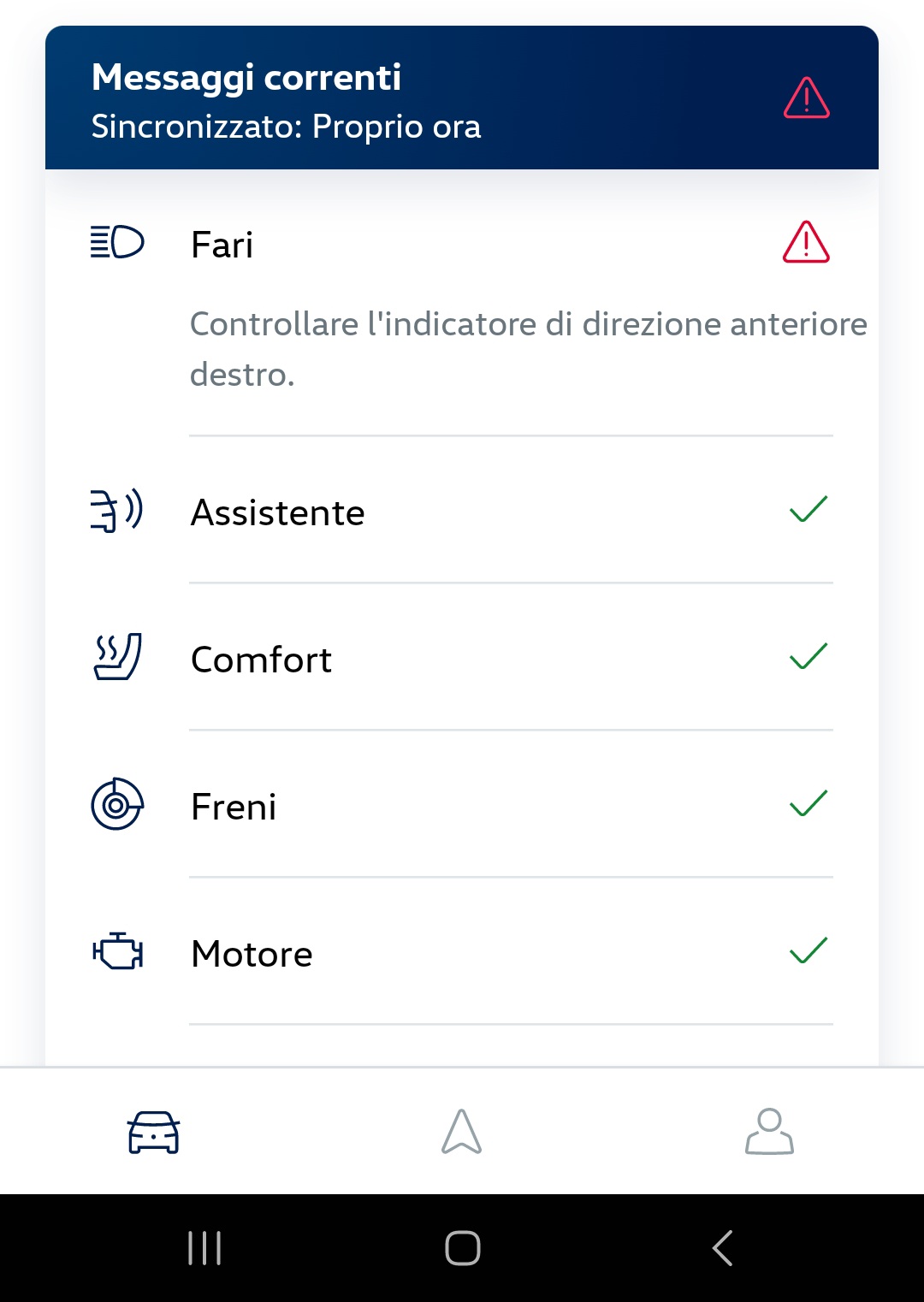This screenshot has width=924, height=1302.
Task: Tap the green checkmark for Comfort
Action: [808, 656]
